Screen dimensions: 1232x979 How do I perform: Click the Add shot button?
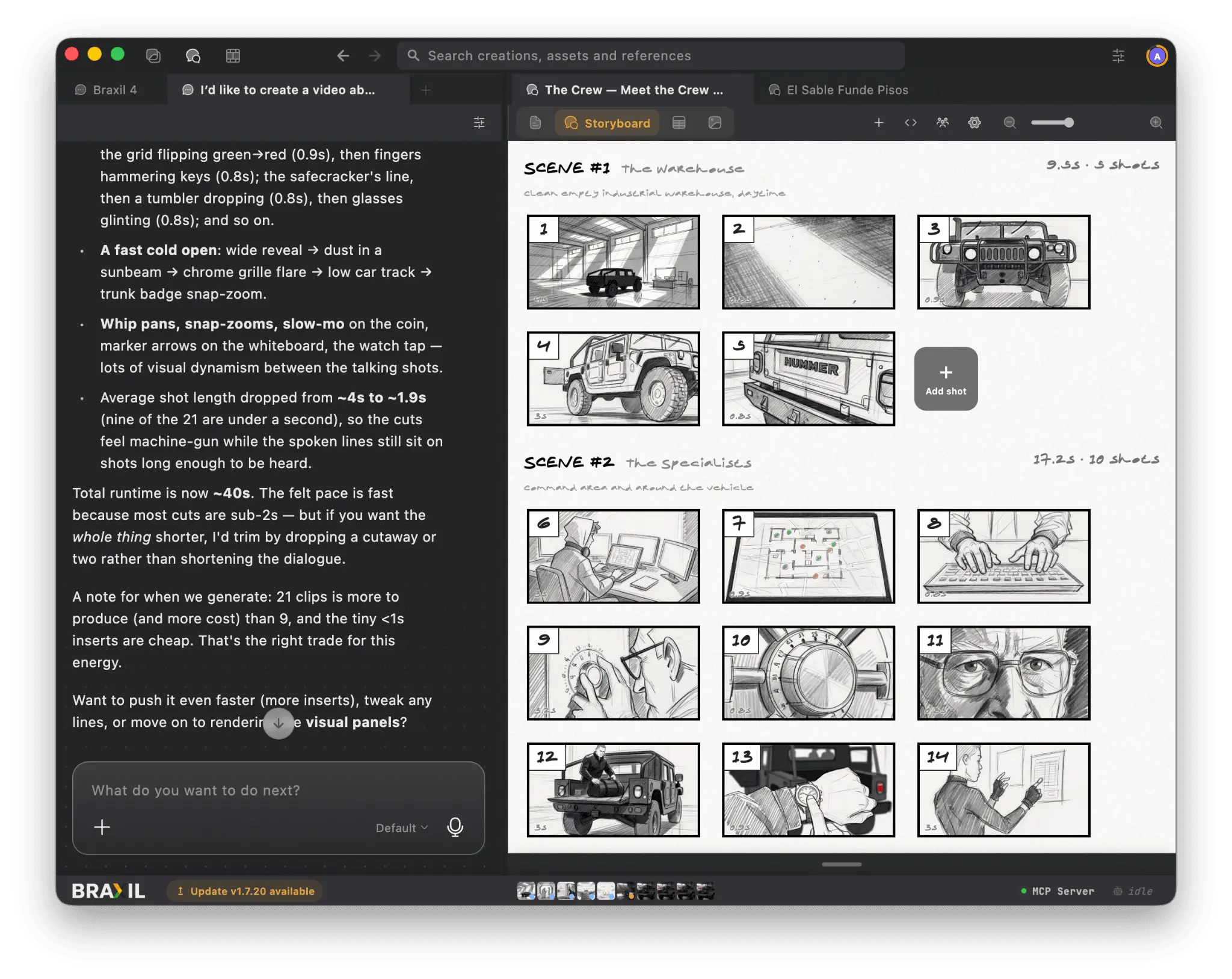946,379
